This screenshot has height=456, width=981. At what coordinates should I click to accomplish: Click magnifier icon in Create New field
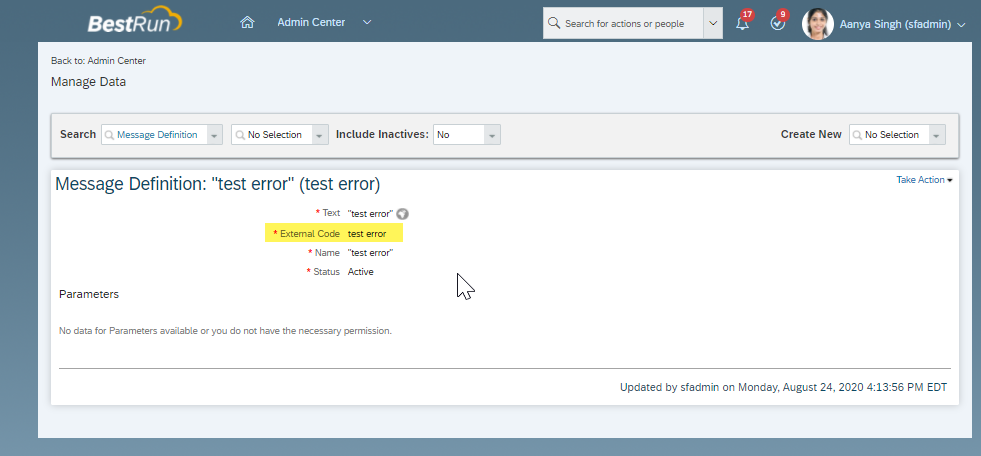click(x=857, y=135)
